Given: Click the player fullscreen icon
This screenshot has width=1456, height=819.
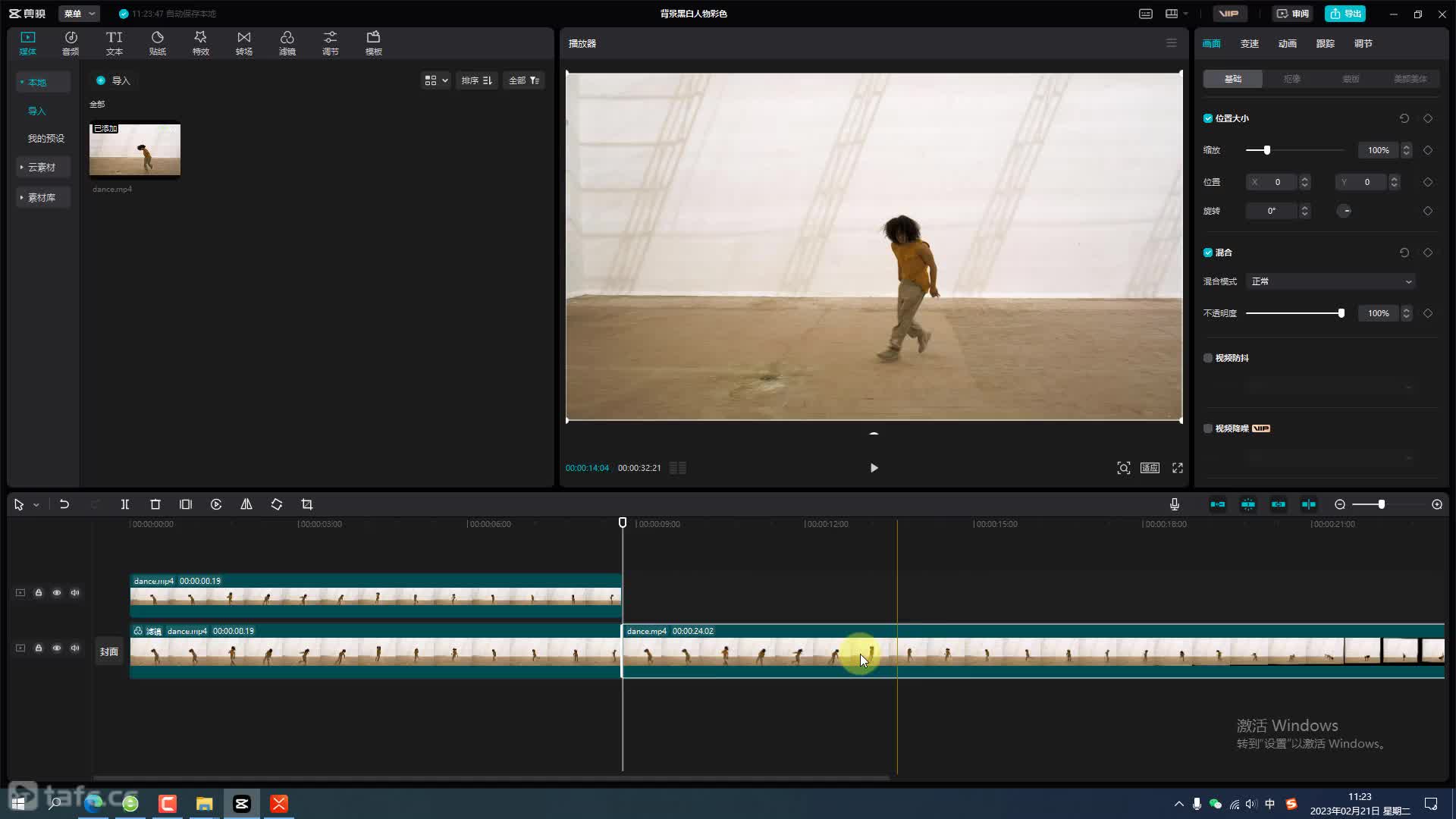Looking at the screenshot, I should 1178,468.
